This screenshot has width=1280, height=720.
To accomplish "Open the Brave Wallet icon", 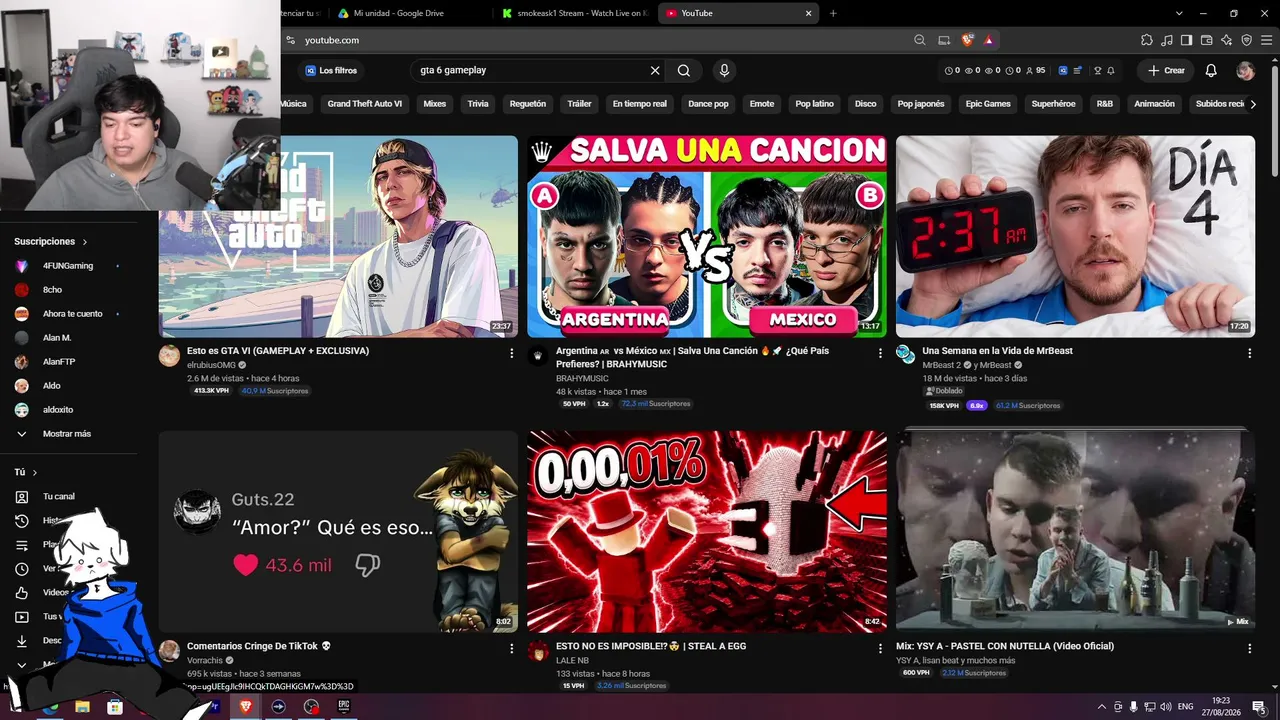I will pos(1206,40).
